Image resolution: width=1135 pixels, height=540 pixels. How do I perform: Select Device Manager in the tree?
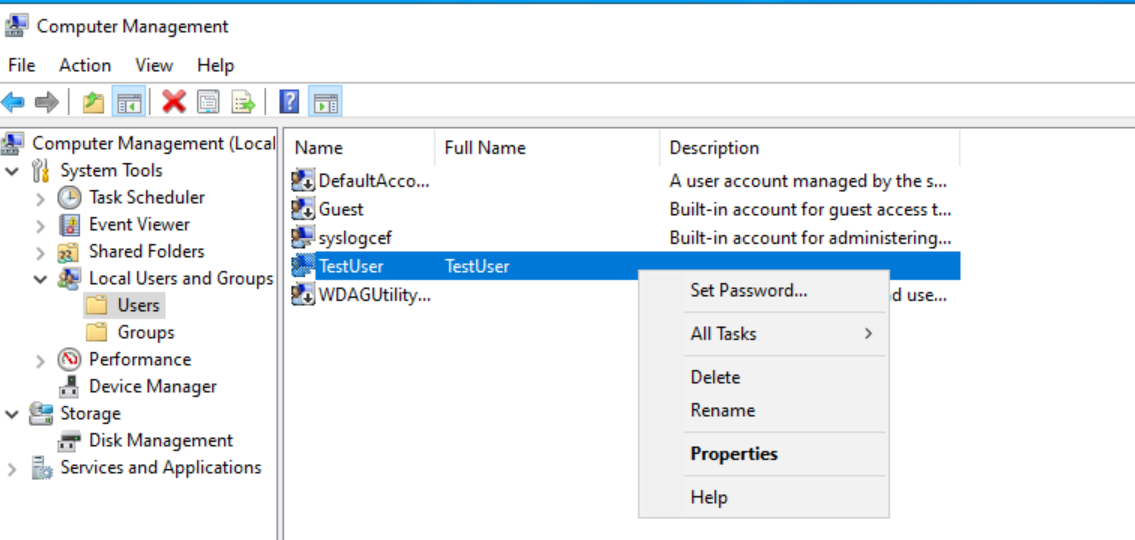[152, 386]
